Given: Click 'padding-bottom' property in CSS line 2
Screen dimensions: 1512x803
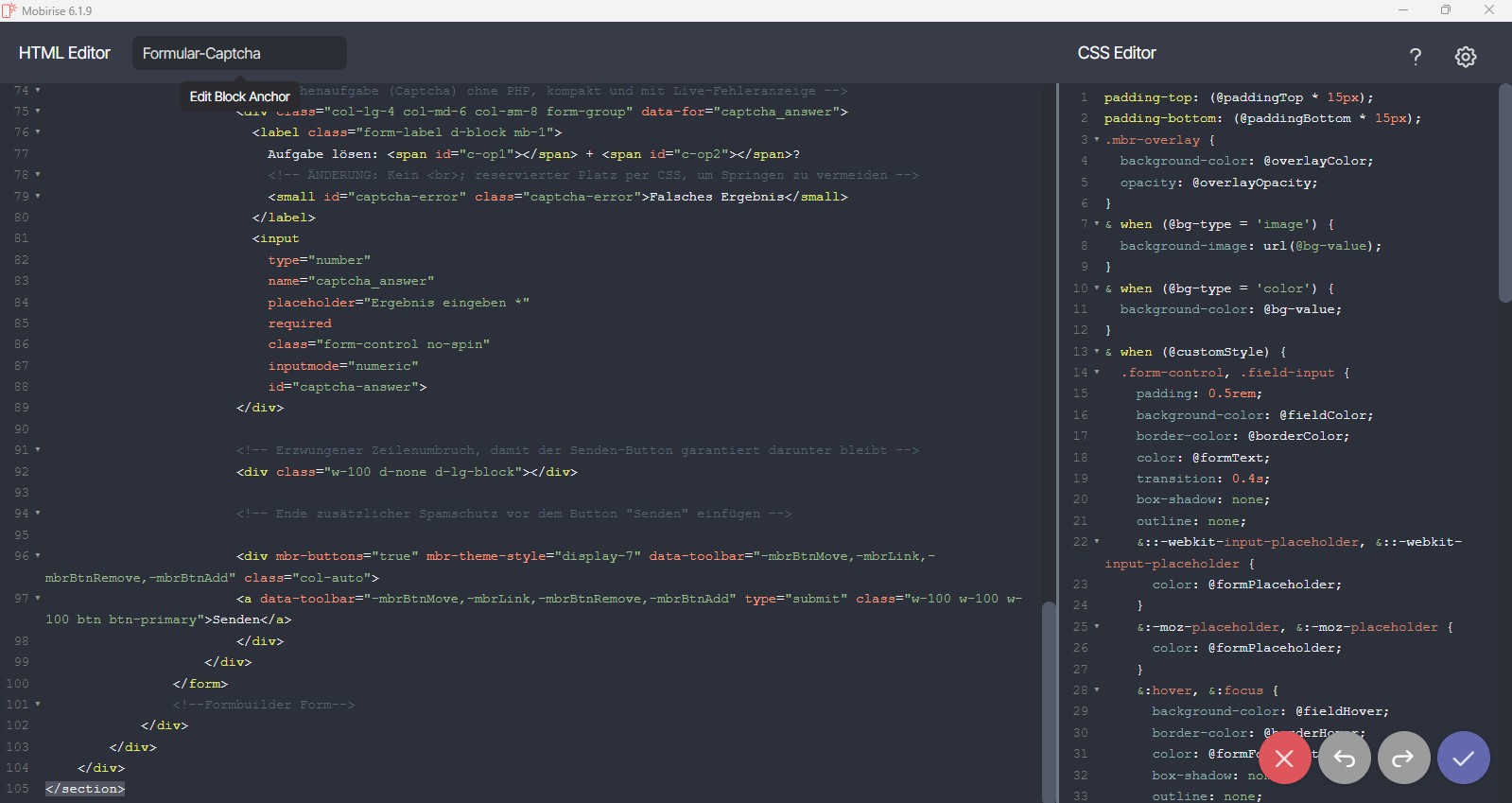Looking at the screenshot, I should [x=1160, y=118].
